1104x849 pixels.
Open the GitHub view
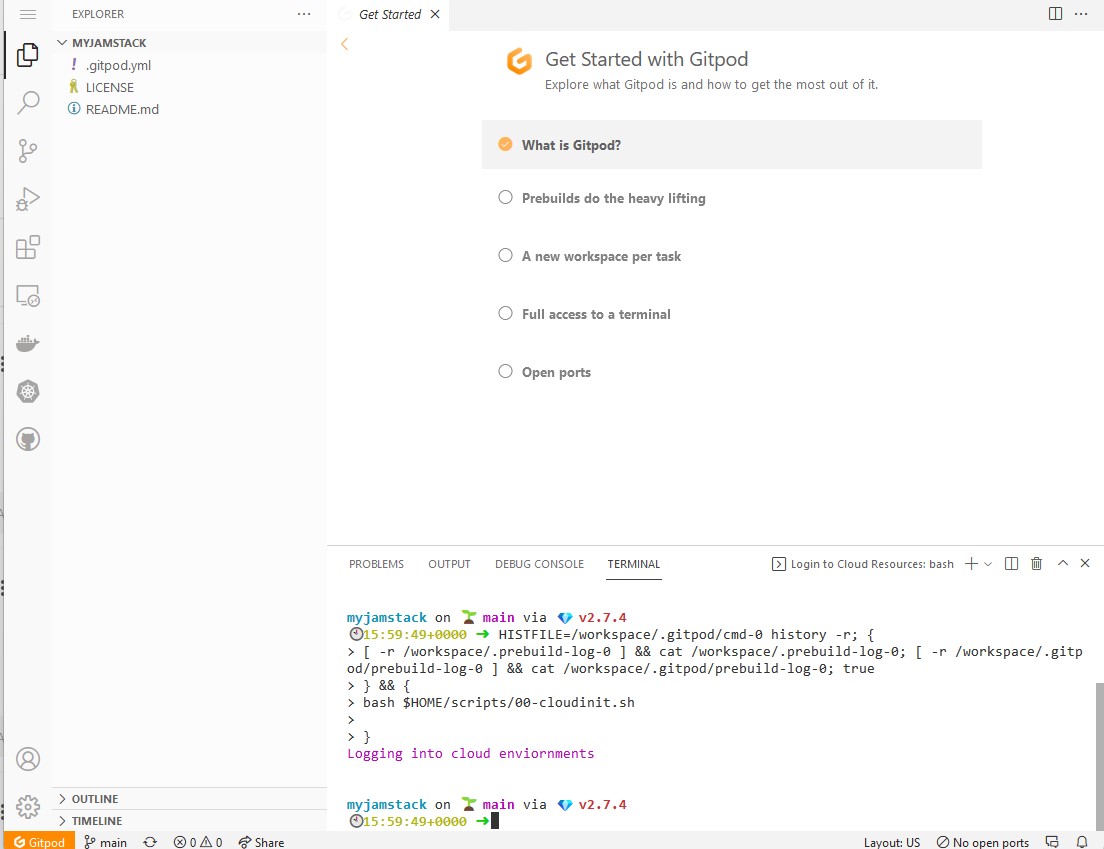[27, 439]
